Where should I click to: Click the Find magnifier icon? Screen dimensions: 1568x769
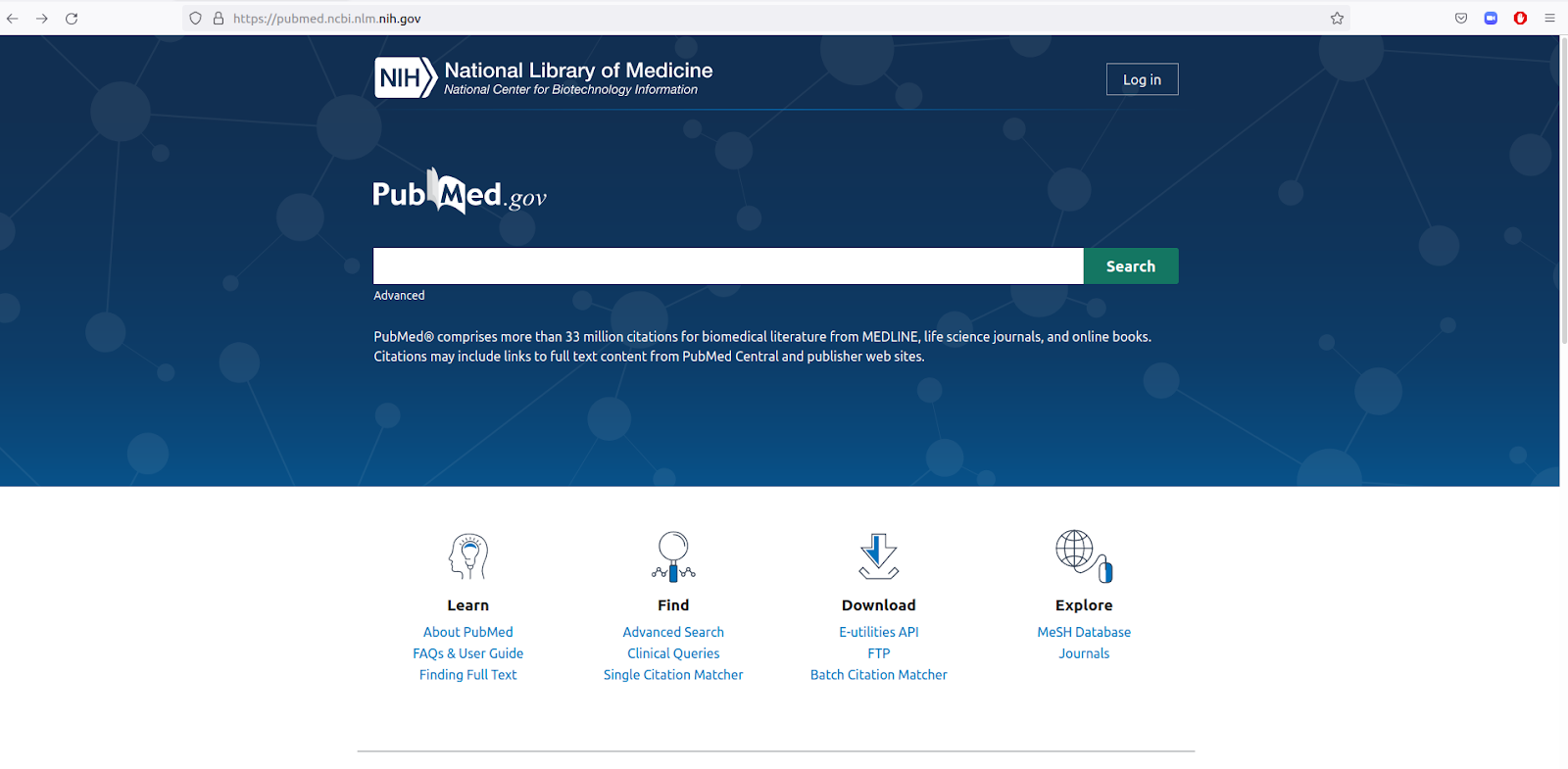(673, 556)
